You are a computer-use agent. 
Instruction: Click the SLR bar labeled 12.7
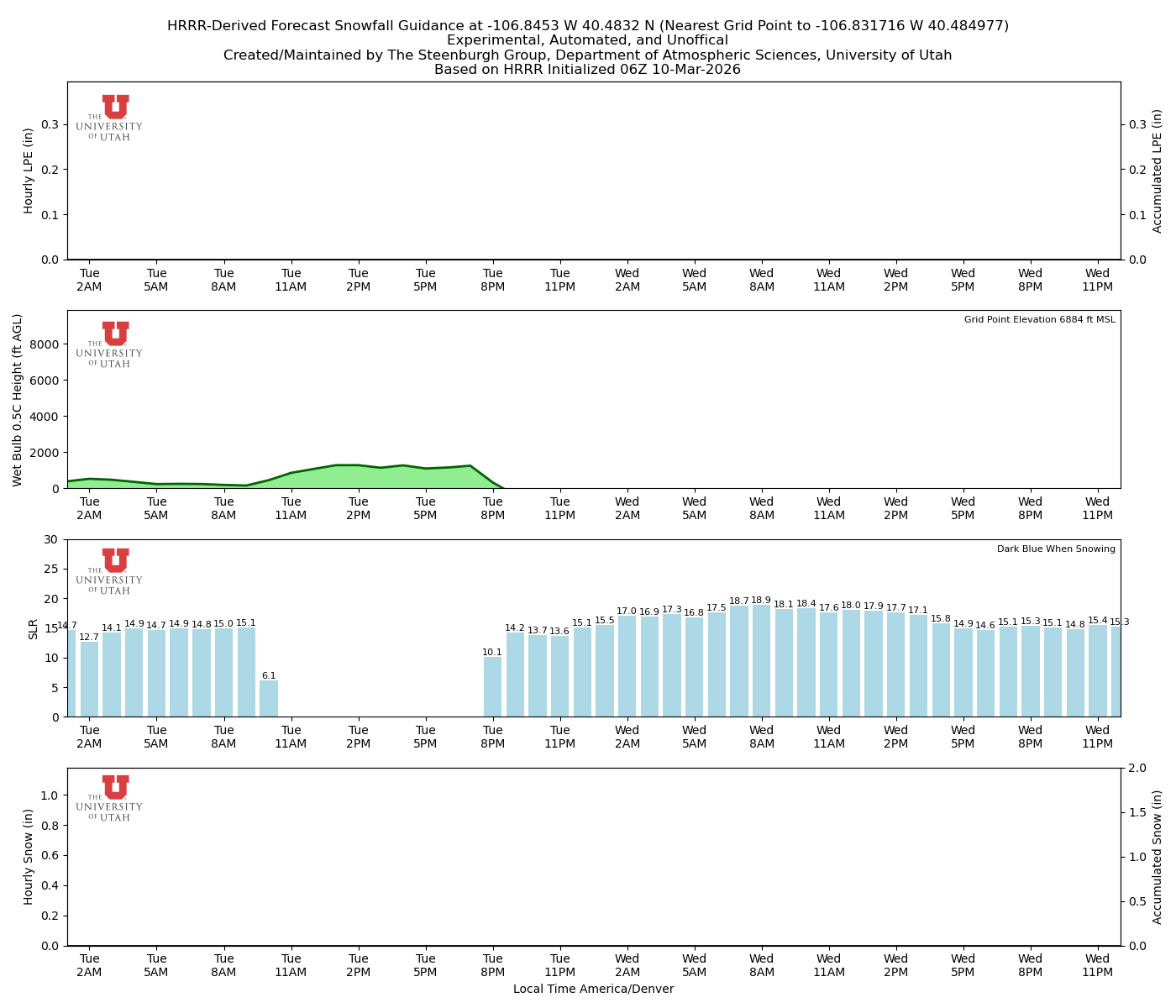89,680
